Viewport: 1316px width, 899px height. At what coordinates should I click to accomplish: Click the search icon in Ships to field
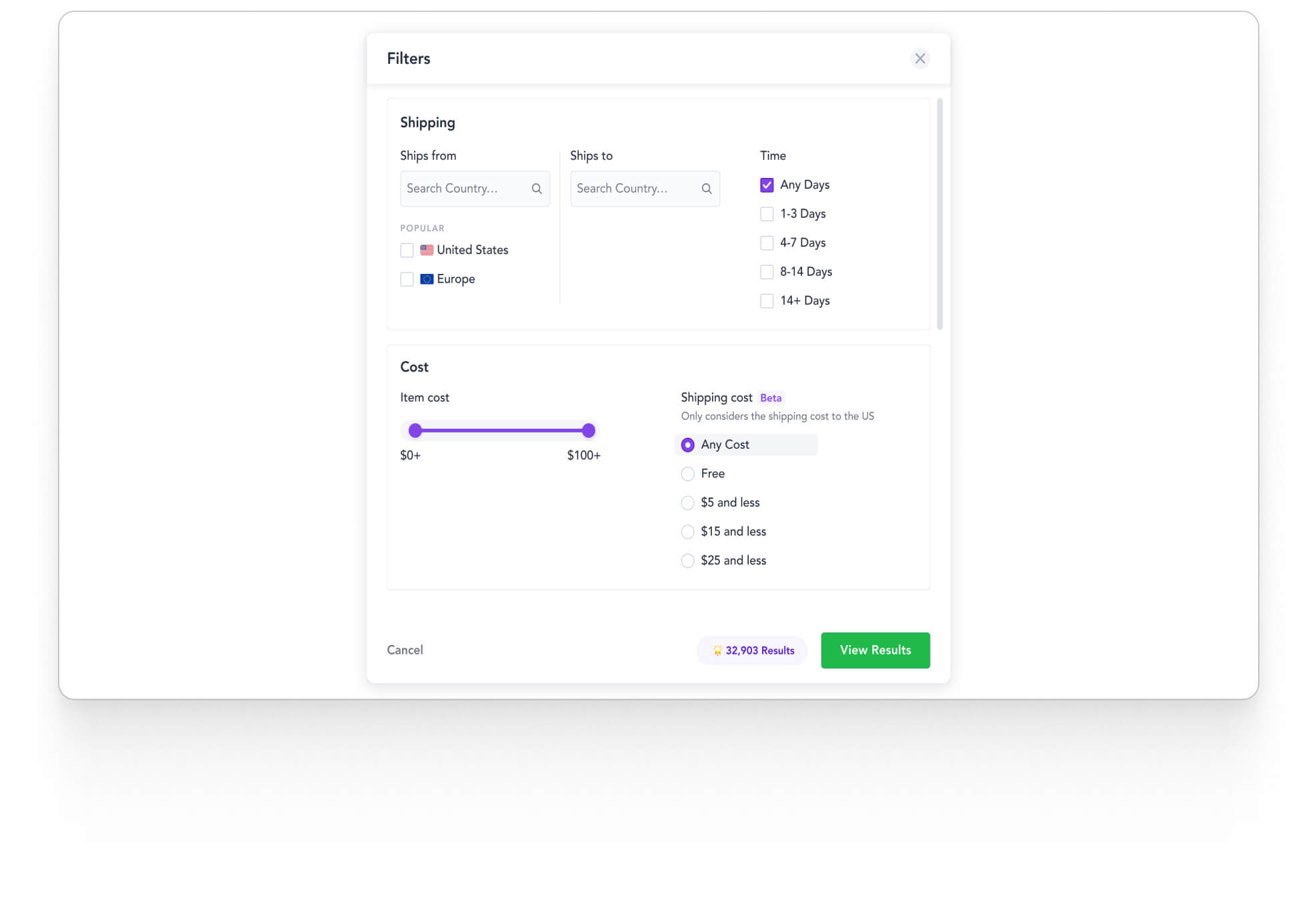[x=707, y=189]
